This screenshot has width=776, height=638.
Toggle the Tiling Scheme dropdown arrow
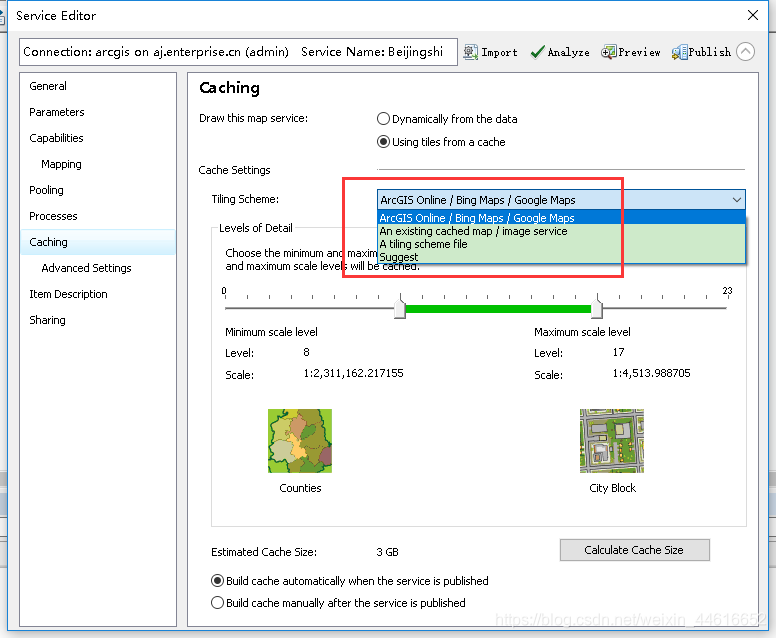(736, 200)
